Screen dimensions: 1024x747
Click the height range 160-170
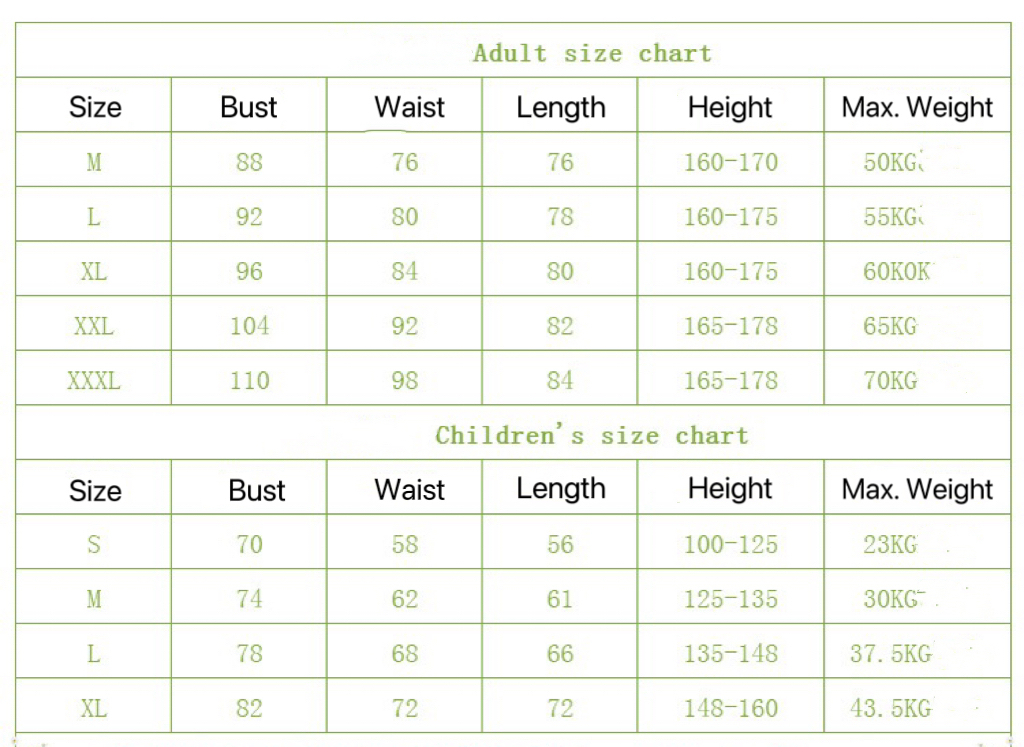(730, 162)
